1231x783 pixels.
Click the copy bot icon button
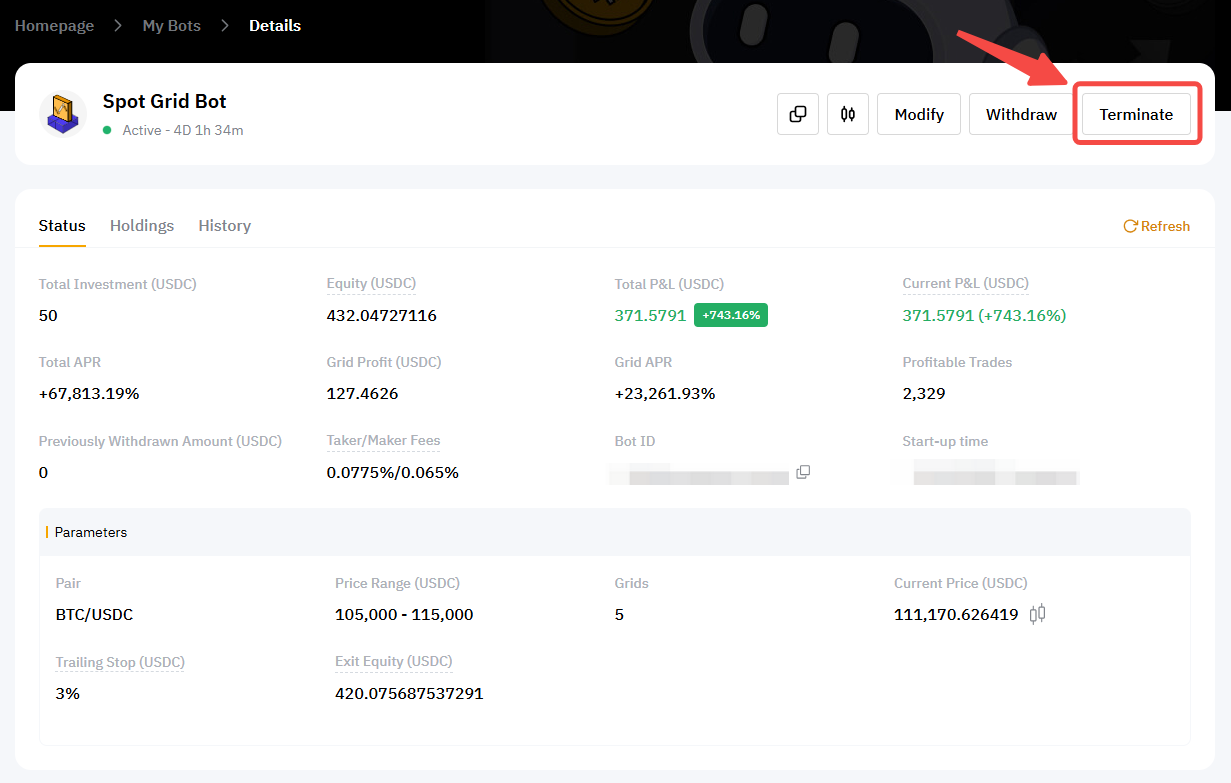point(798,114)
